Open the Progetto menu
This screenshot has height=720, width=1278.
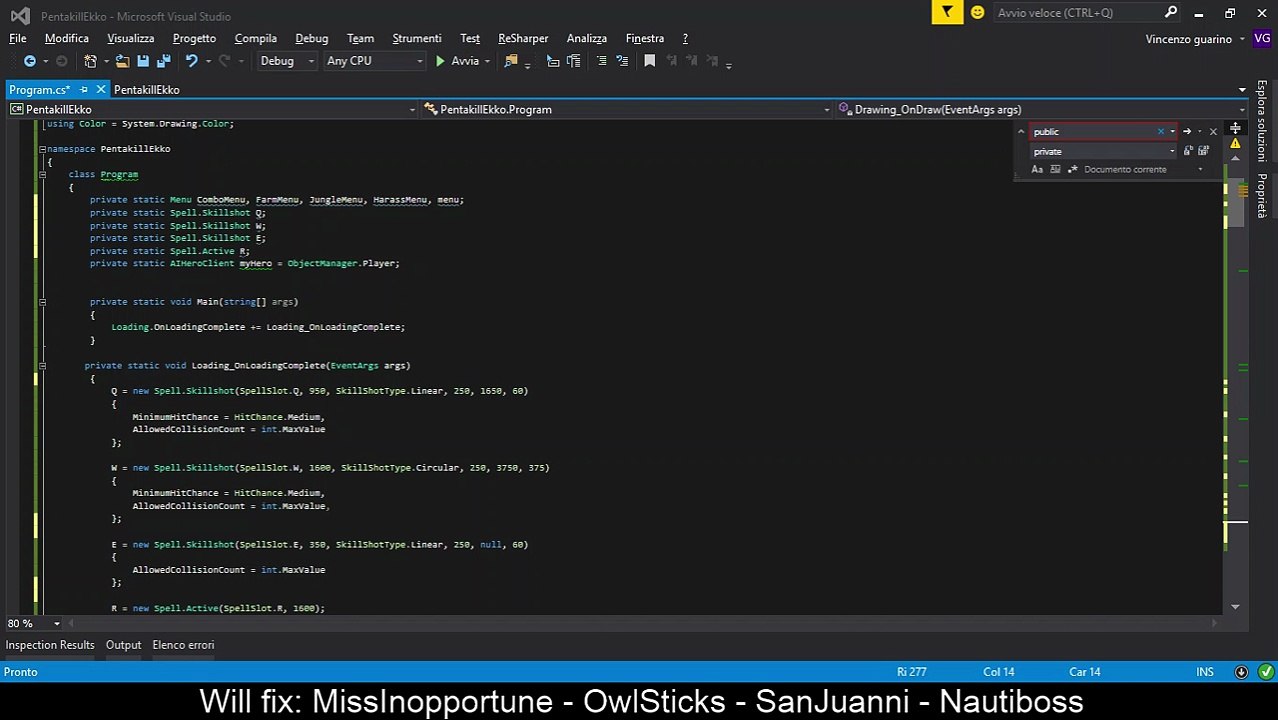(194, 38)
